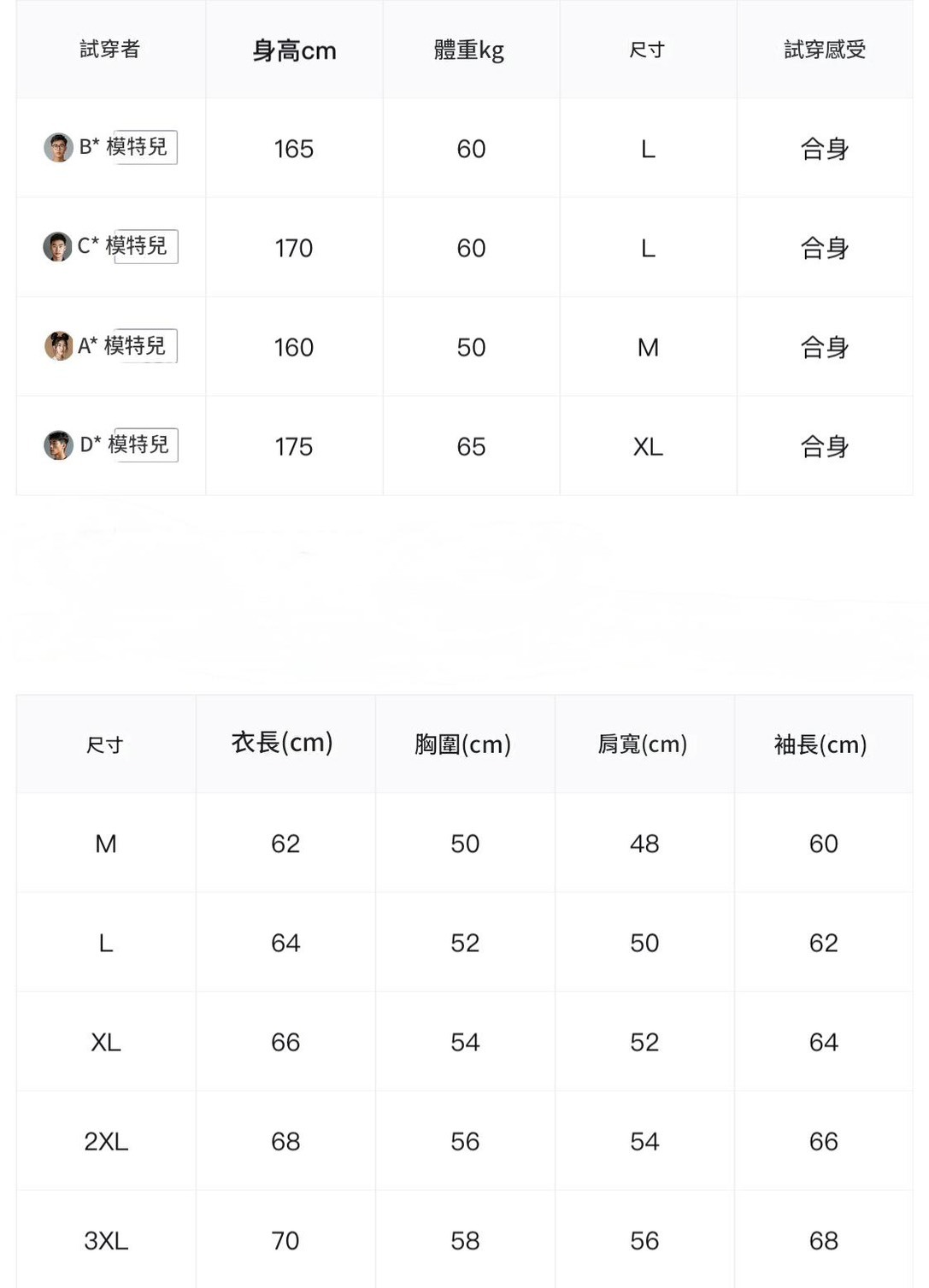The image size is (929, 1288).
Task: Select the 胸圍(cm) column header
Action: (462, 744)
